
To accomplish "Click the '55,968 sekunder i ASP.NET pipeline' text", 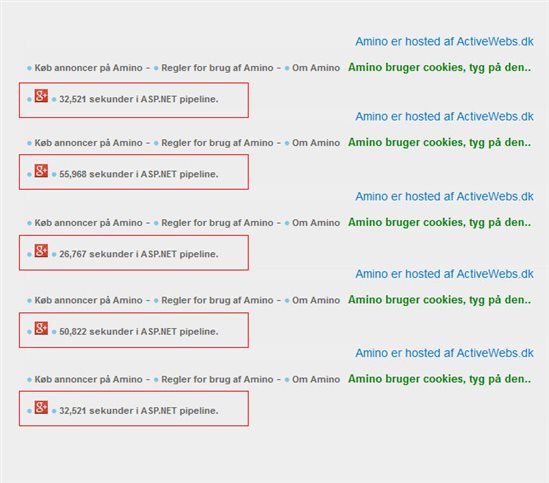I will [x=139, y=174].
